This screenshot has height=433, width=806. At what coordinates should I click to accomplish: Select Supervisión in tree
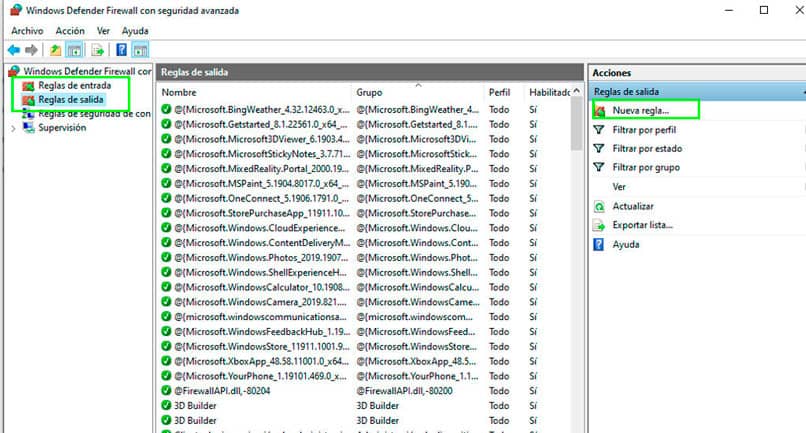pyautogui.click(x=62, y=128)
